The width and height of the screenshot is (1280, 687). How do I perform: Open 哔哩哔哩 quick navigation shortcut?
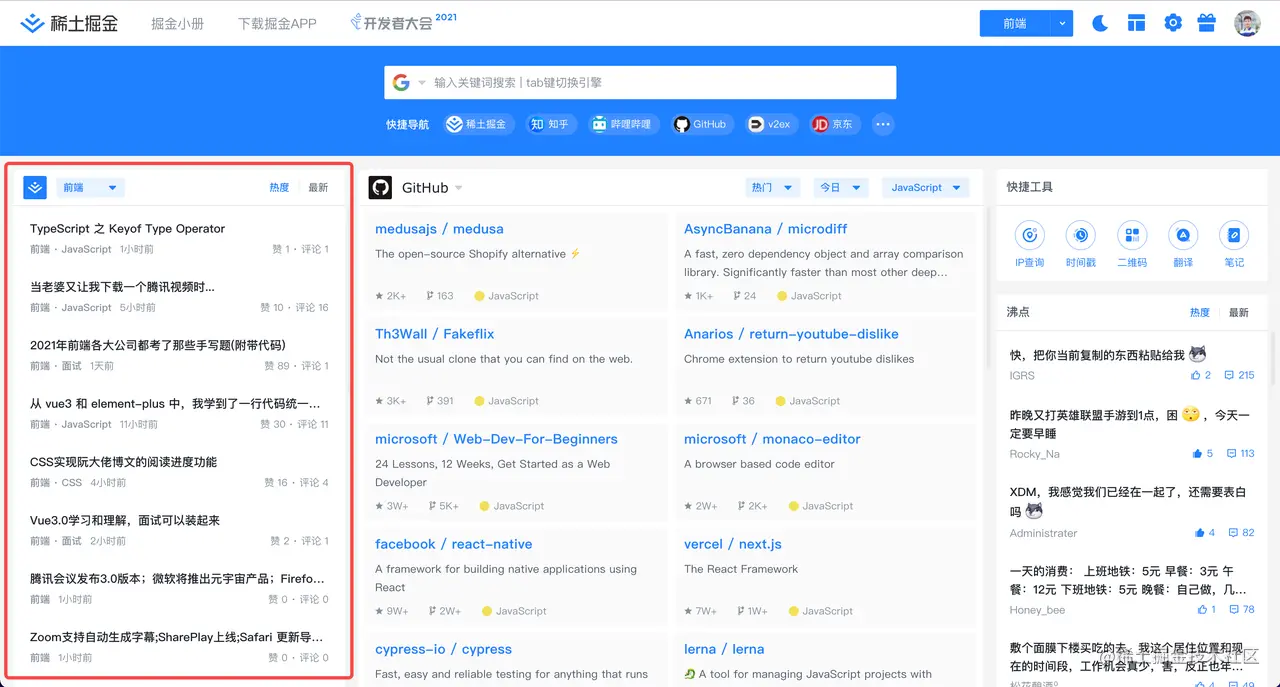622,124
